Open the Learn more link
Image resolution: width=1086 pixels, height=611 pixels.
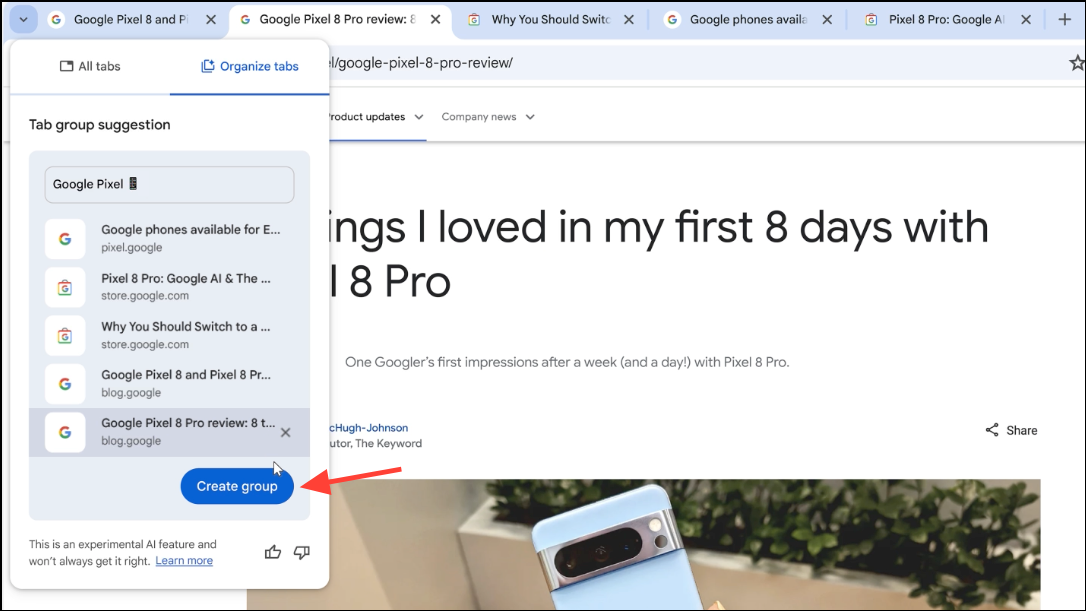tap(184, 560)
